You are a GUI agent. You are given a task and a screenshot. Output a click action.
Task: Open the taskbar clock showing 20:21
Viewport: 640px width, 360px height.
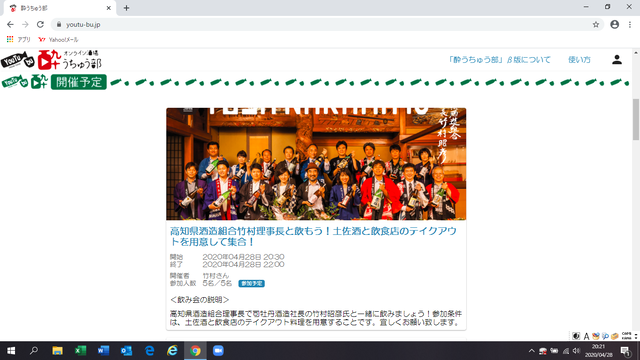click(x=599, y=351)
